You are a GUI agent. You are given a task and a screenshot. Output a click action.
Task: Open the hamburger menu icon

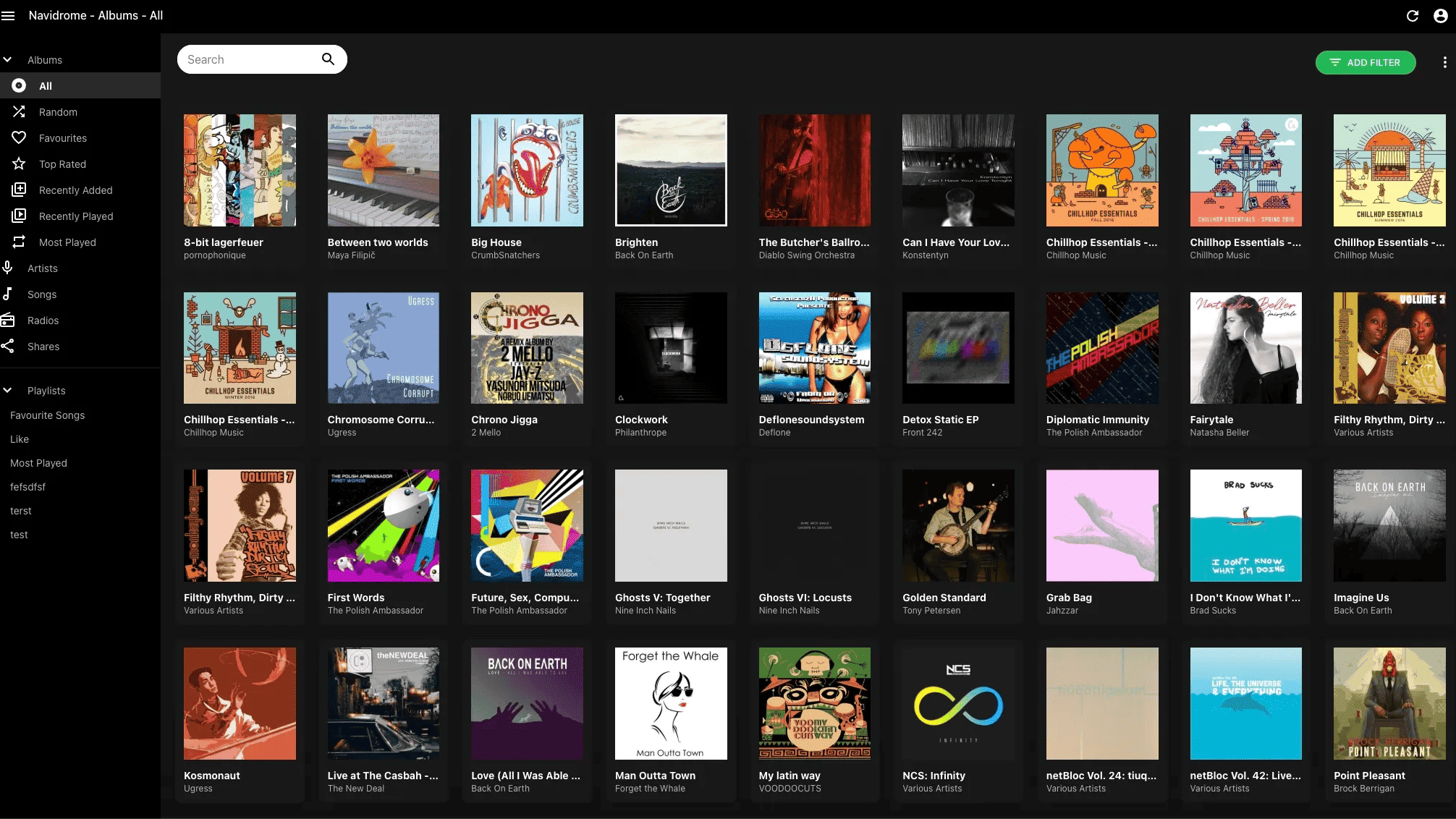[x=8, y=16]
